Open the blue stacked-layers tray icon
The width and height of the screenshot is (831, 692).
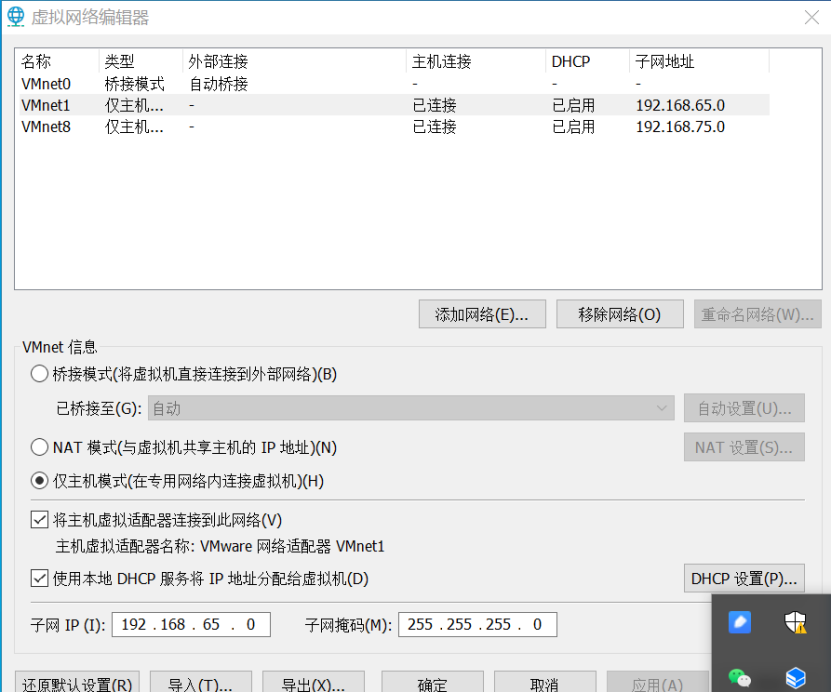pyautogui.click(x=795, y=677)
